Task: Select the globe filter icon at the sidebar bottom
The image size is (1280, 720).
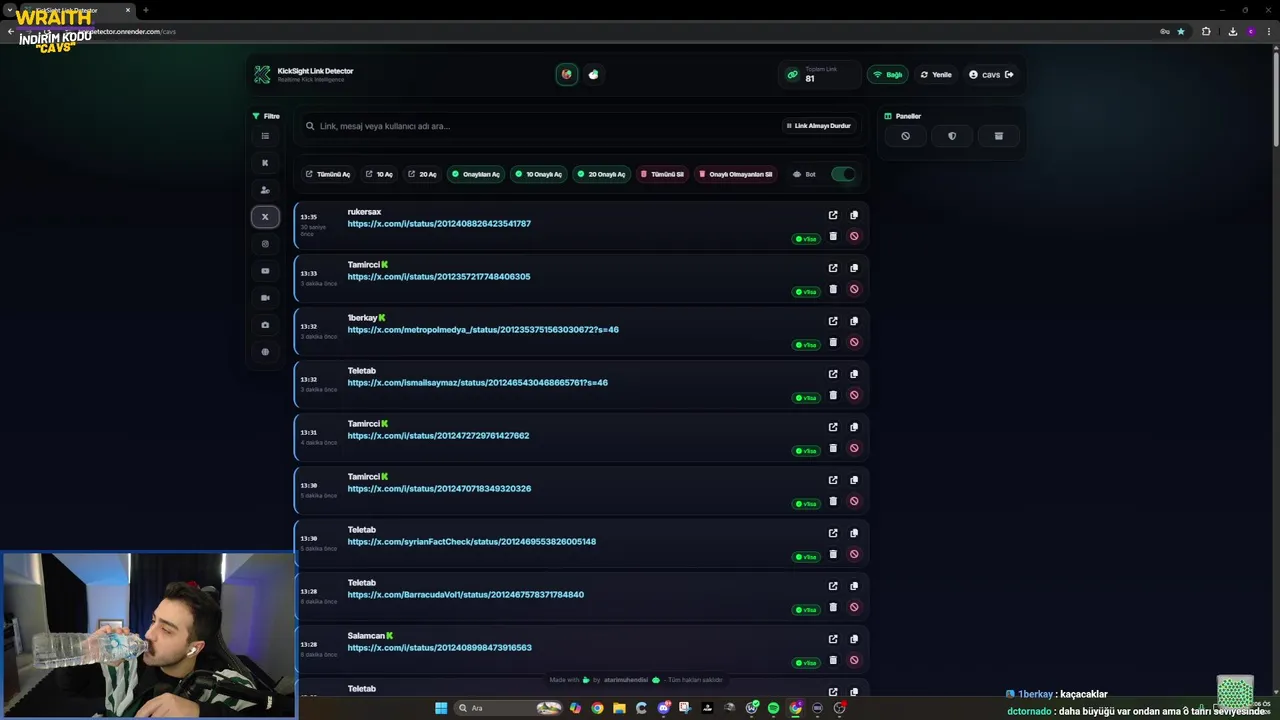Action: 265,352
